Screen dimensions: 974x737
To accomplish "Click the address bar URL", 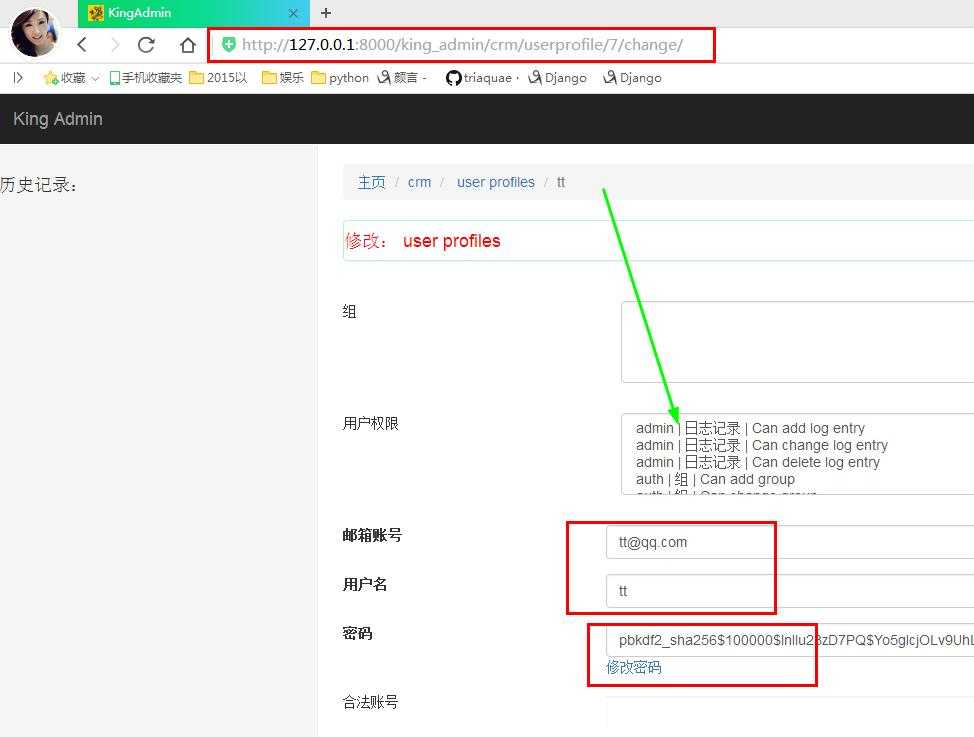I will tap(462, 45).
